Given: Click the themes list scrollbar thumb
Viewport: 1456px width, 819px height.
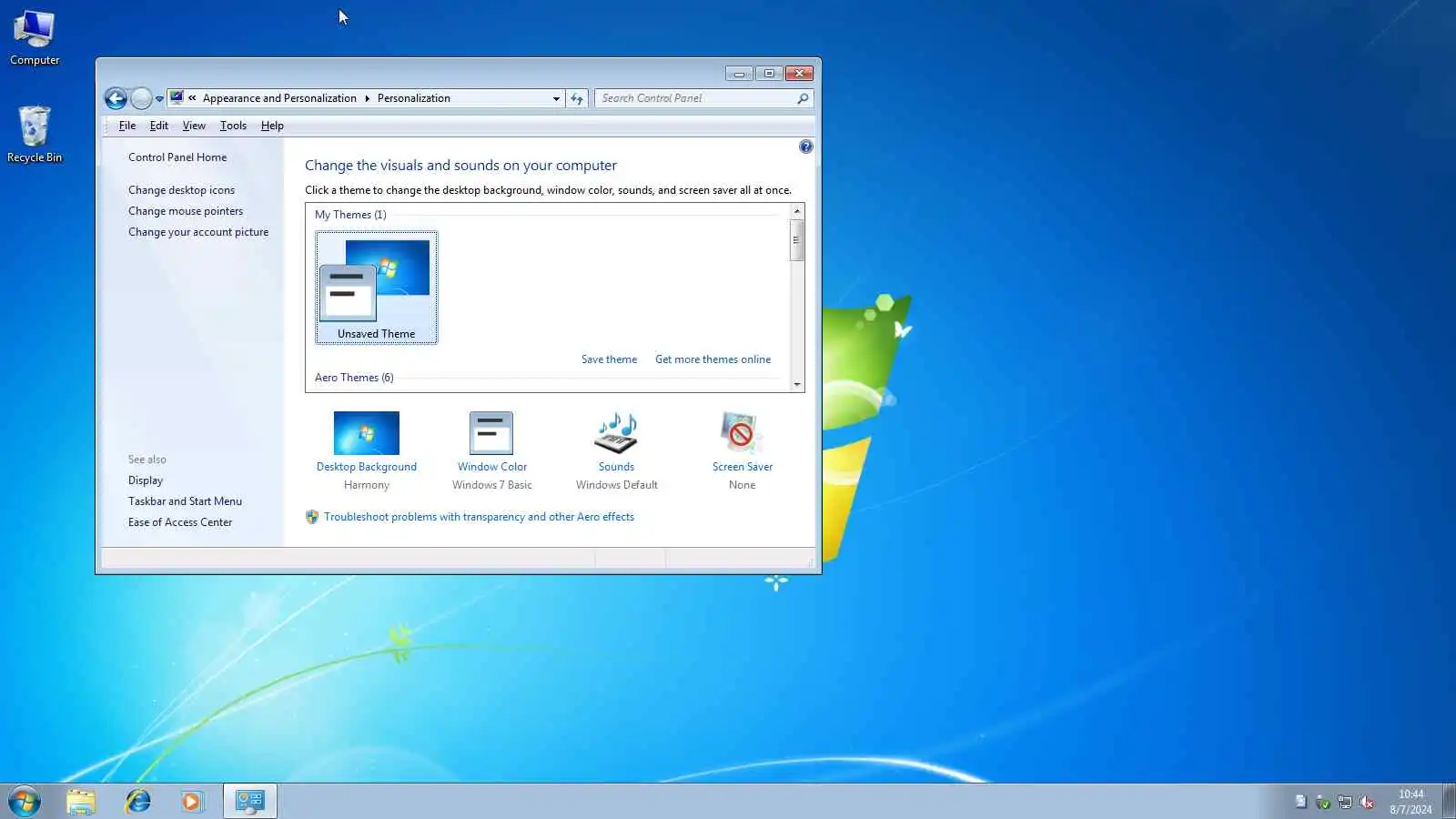Looking at the screenshot, I should tap(797, 240).
